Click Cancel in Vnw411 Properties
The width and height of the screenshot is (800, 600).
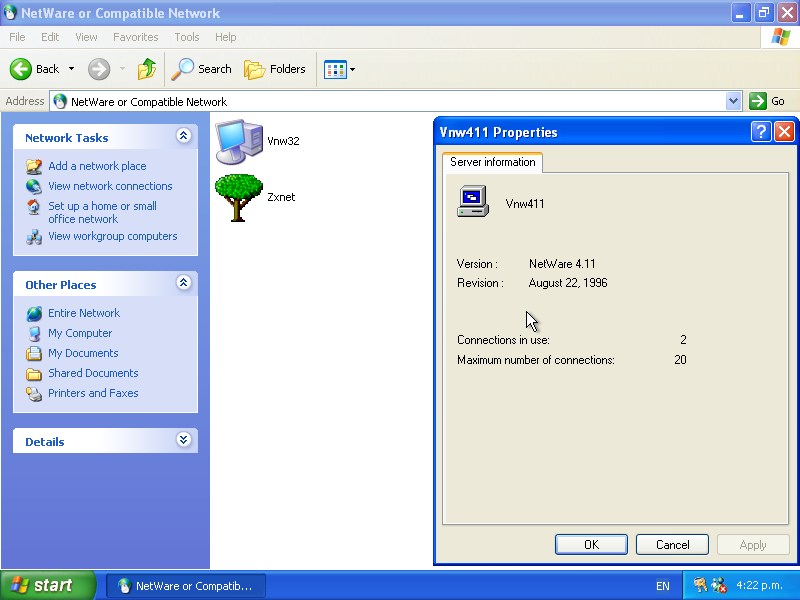click(x=672, y=544)
